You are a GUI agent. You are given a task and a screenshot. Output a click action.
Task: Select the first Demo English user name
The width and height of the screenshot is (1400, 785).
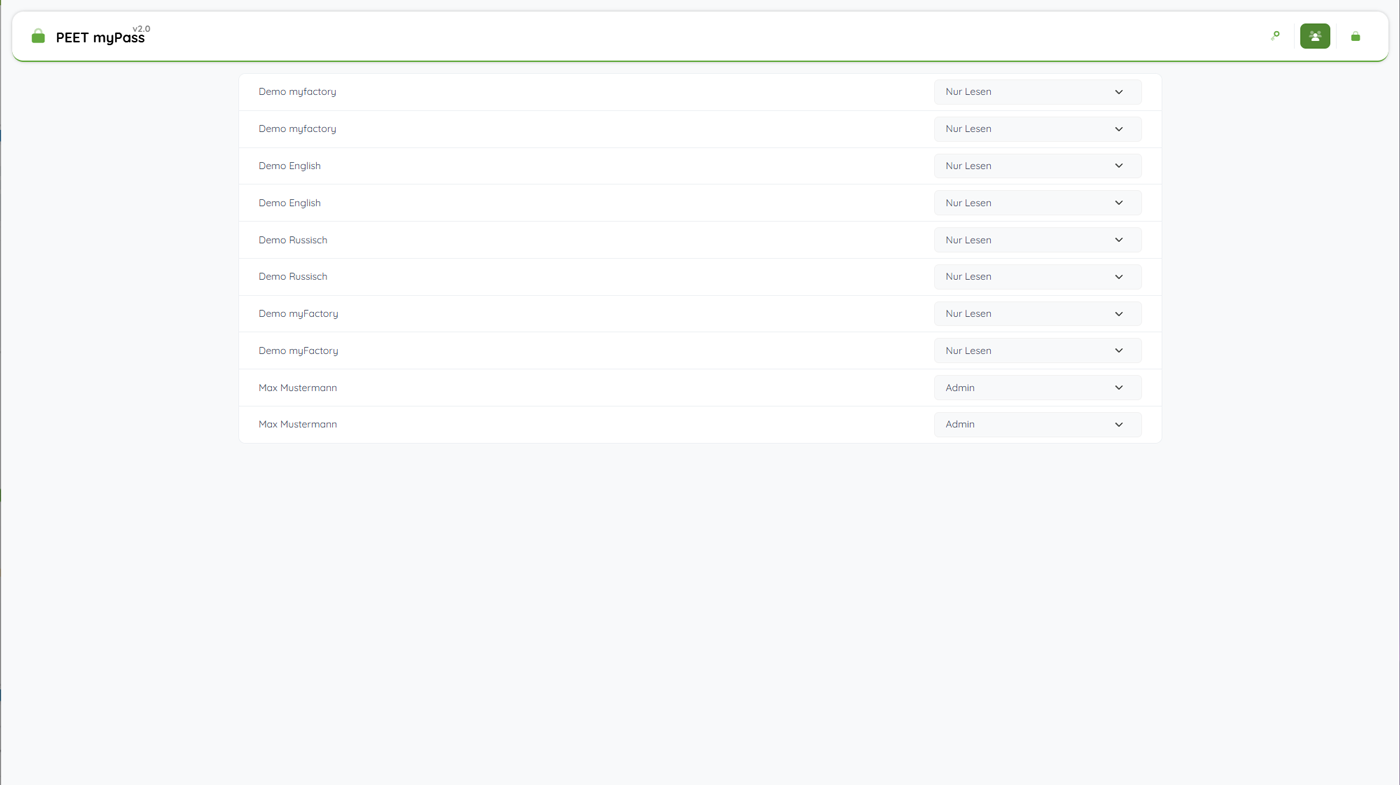[289, 166]
